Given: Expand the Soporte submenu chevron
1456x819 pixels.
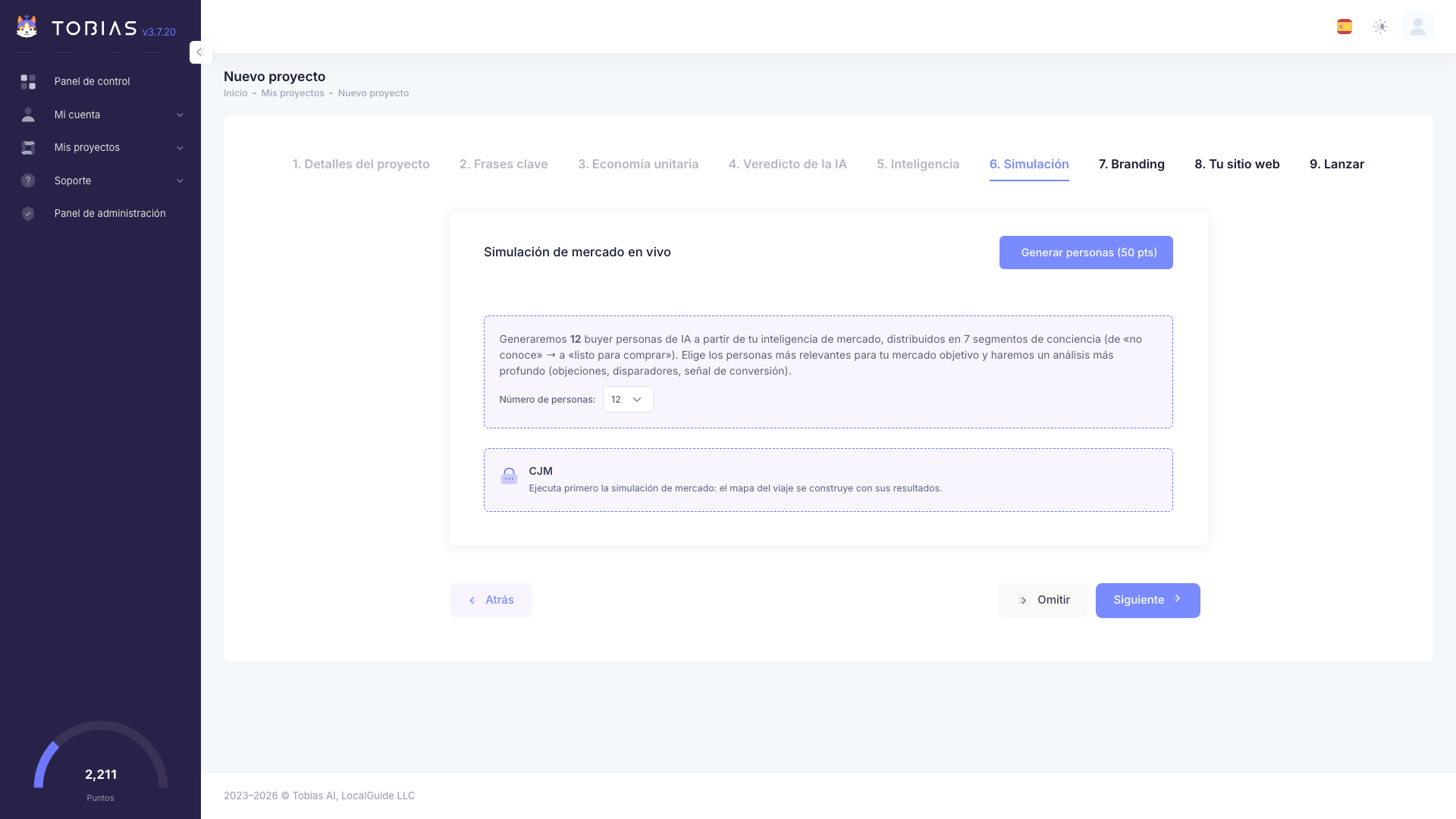Looking at the screenshot, I should 180,180.
